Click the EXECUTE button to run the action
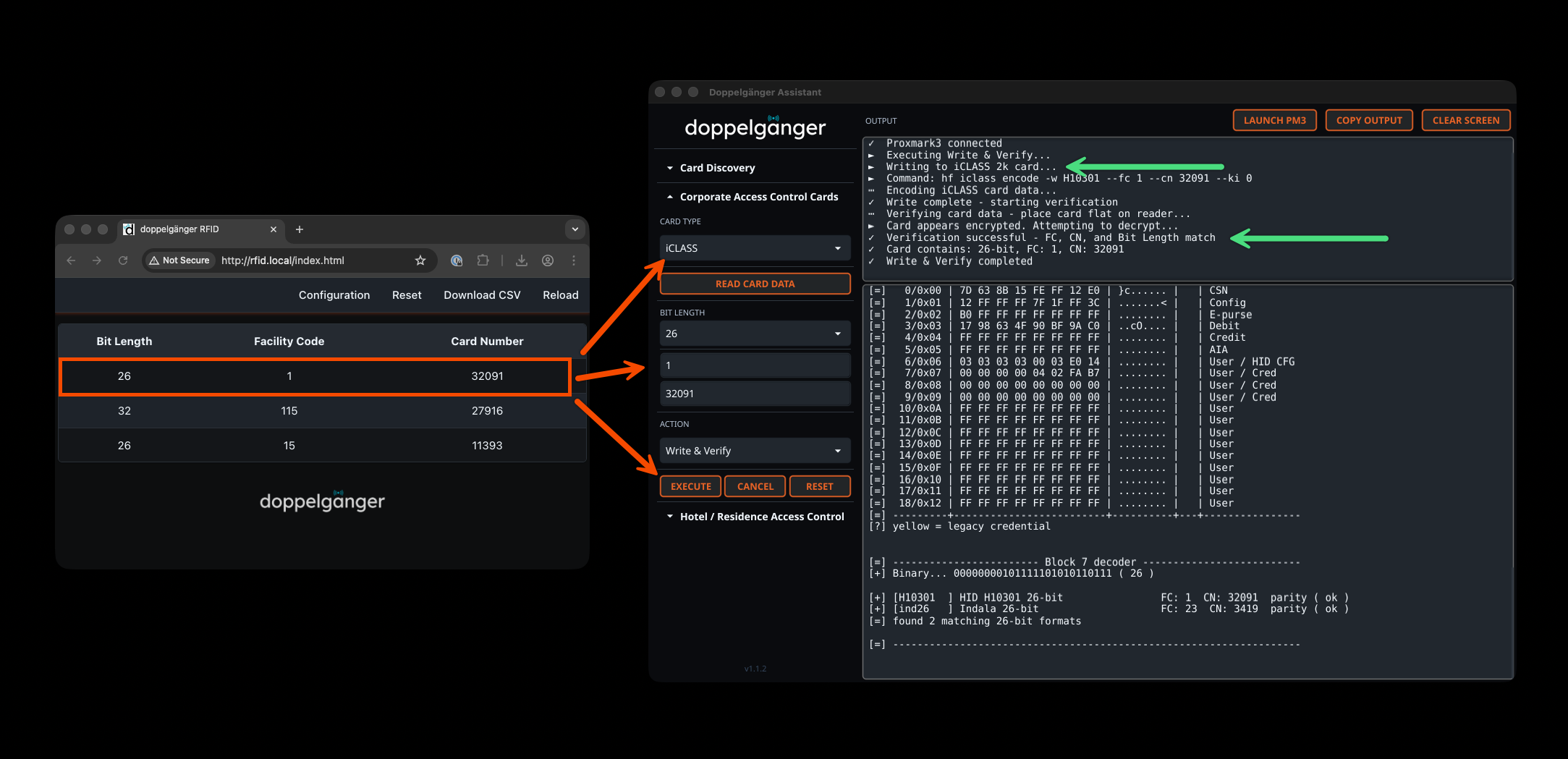 pyautogui.click(x=690, y=485)
